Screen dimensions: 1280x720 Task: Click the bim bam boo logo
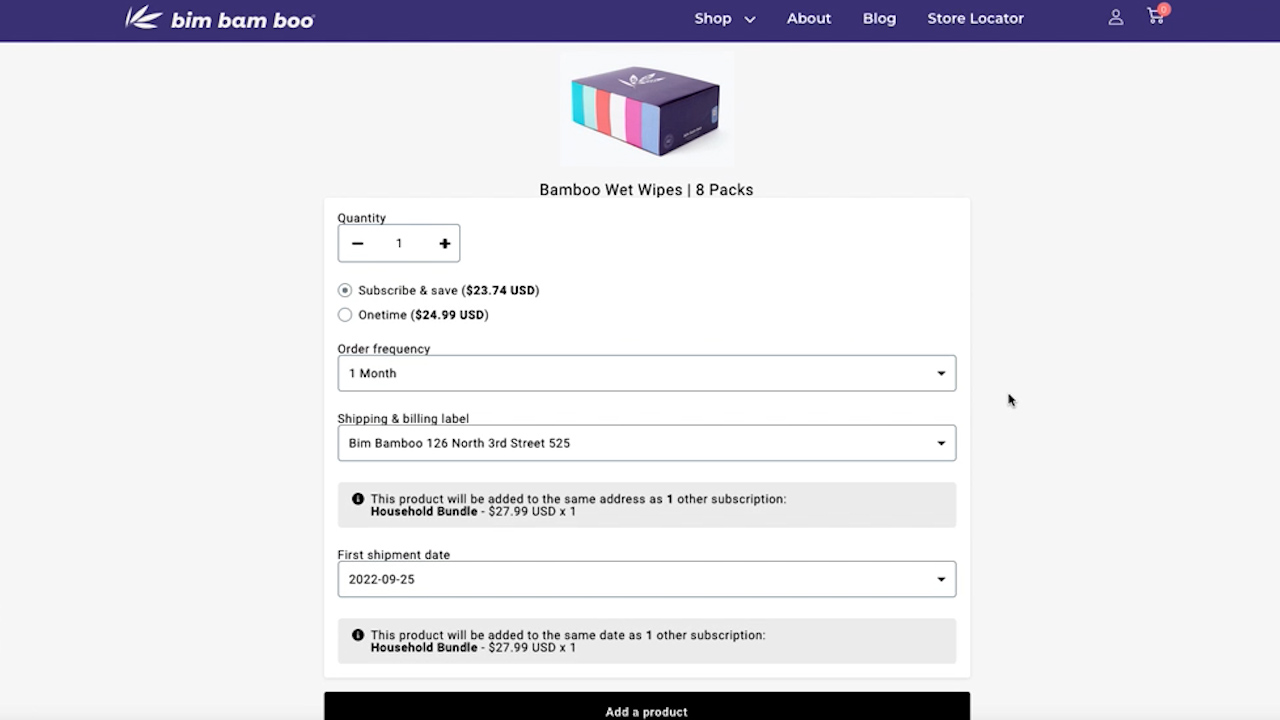coord(220,18)
